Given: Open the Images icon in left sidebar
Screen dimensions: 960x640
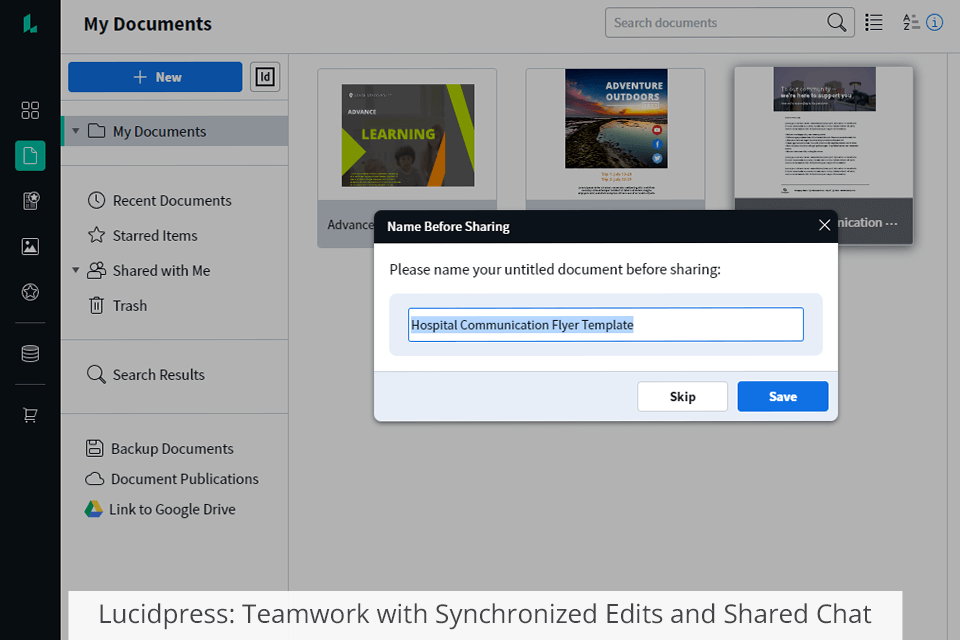Looking at the screenshot, I should [30, 246].
